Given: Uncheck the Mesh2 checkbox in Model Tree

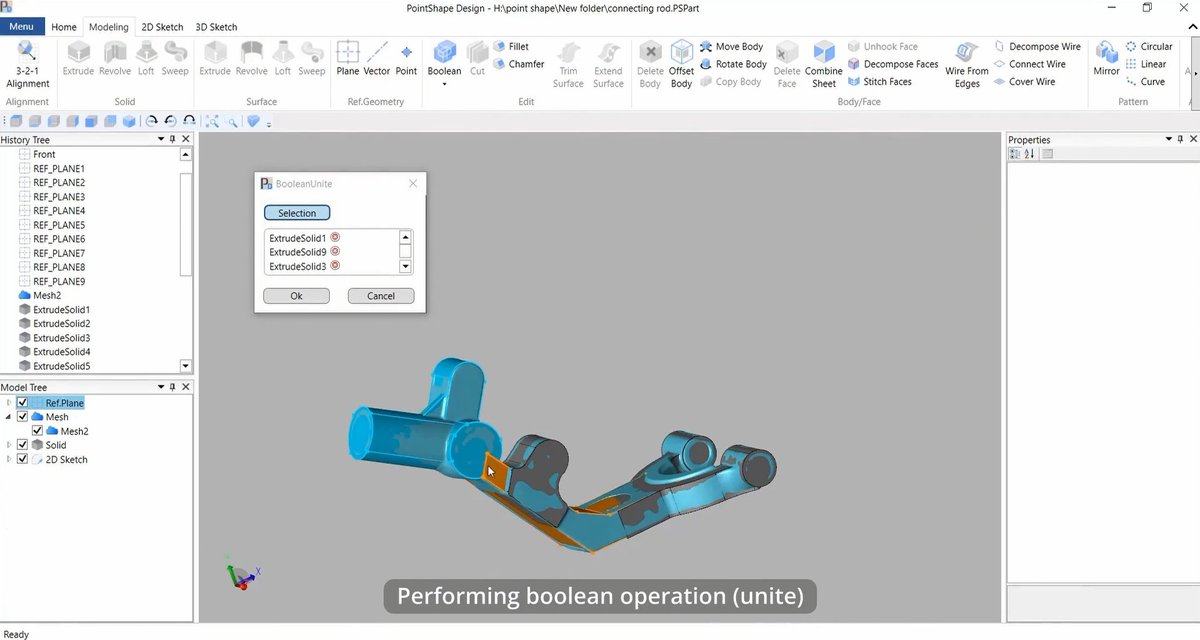Looking at the screenshot, I should (x=38, y=431).
